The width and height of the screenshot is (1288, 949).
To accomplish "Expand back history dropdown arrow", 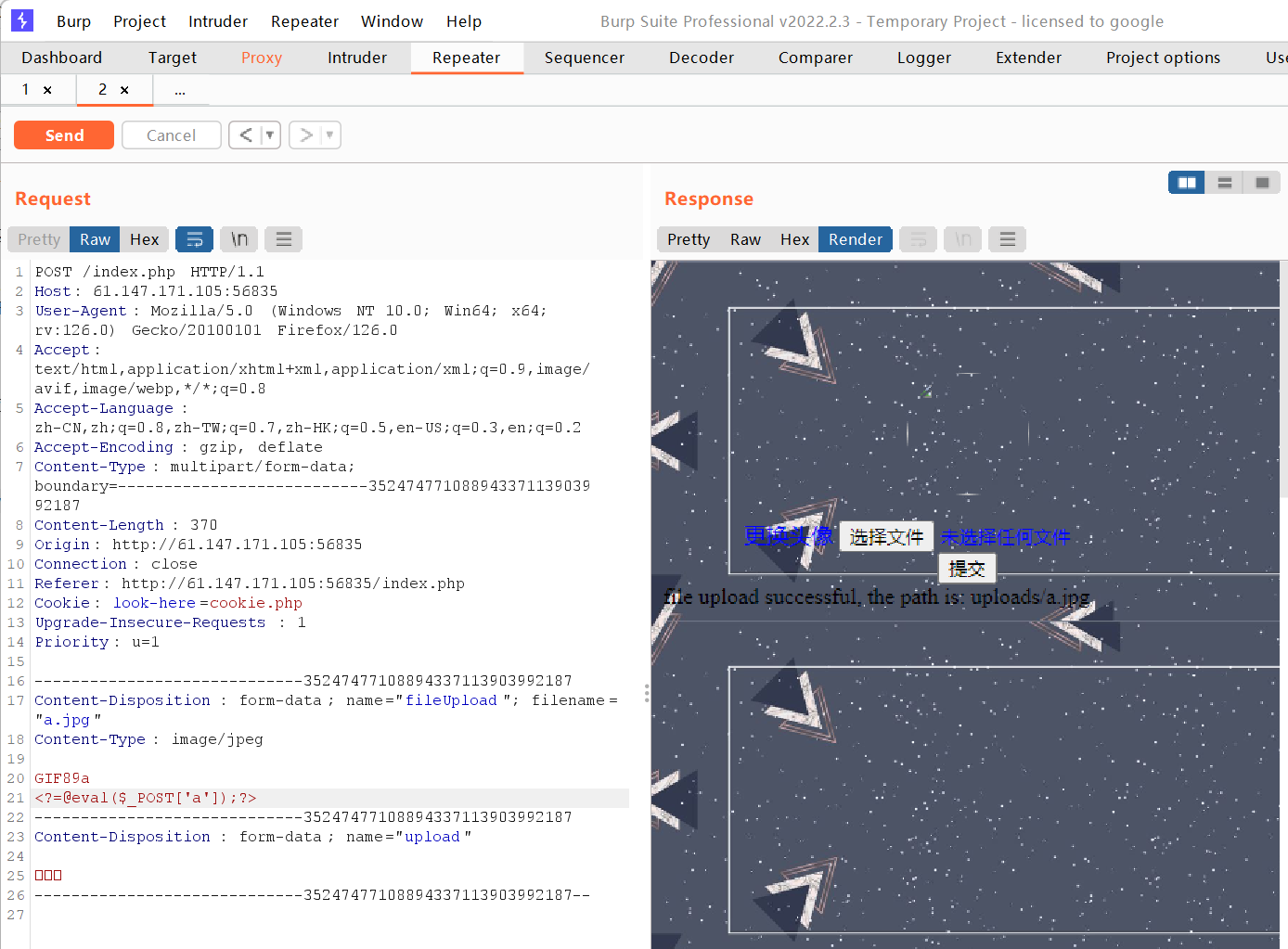I will pyautogui.click(x=270, y=135).
